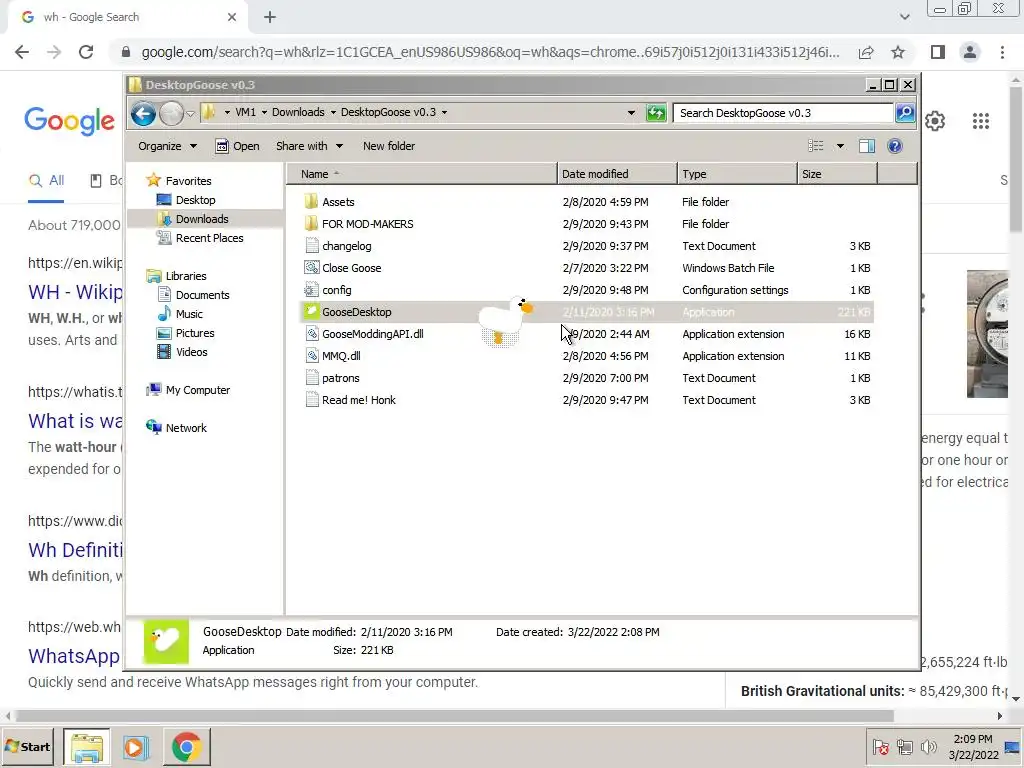The width and height of the screenshot is (1024, 768).
Task: Click the GooseDesktop application icon
Action: 312,312
